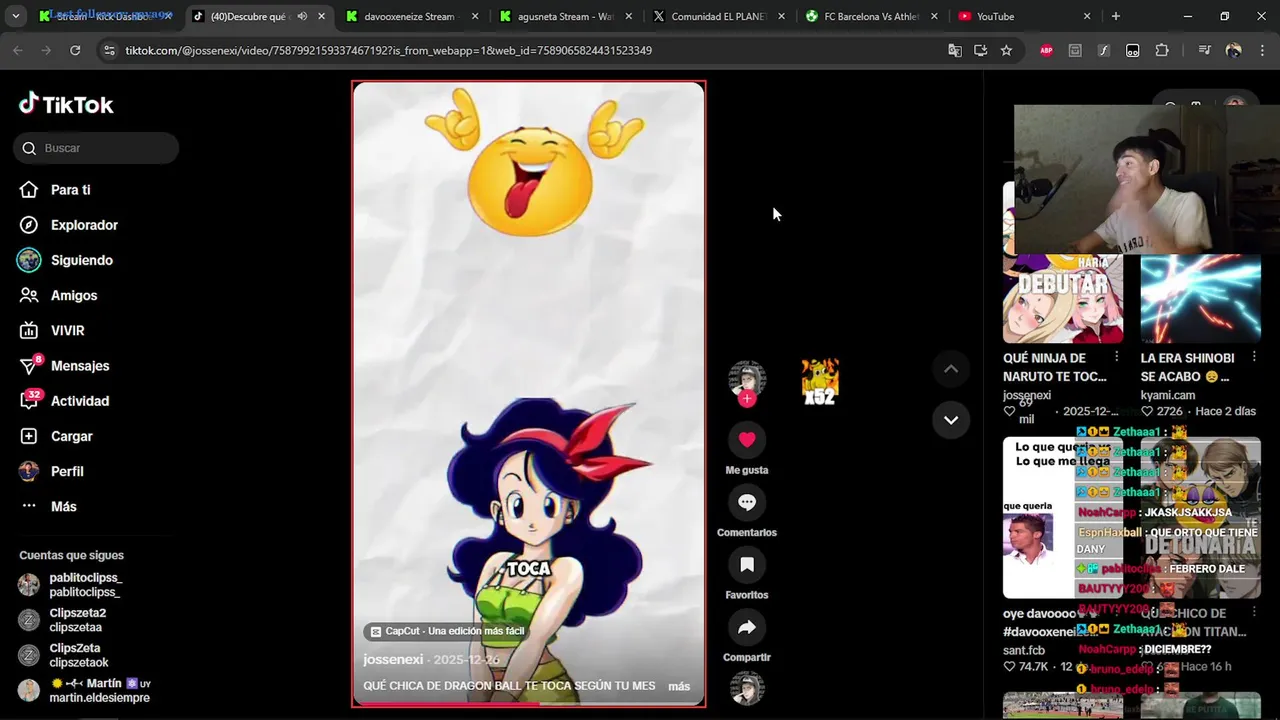Go to next video down arrow

click(x=951, y=419)
